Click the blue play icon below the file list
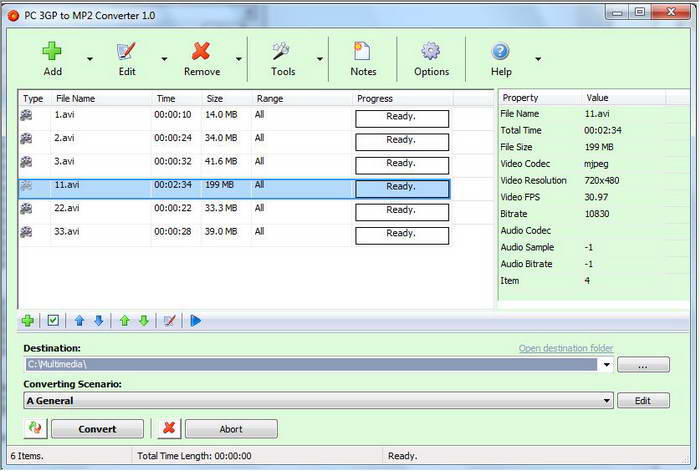 tap(196, 321)
